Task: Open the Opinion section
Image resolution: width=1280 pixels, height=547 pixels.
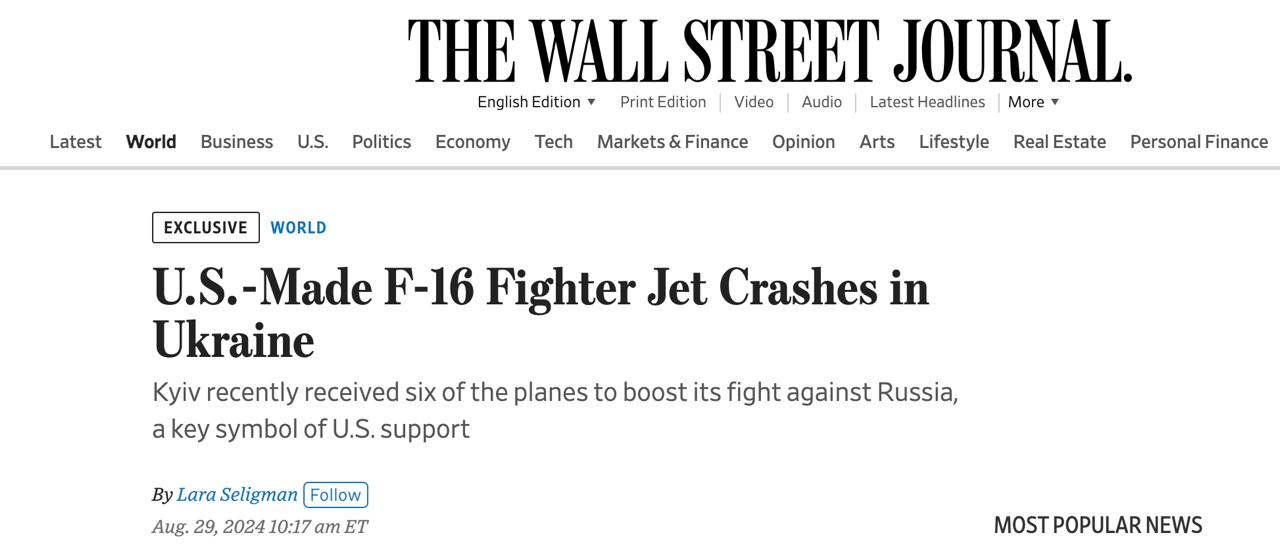Action: pos(803,142)
